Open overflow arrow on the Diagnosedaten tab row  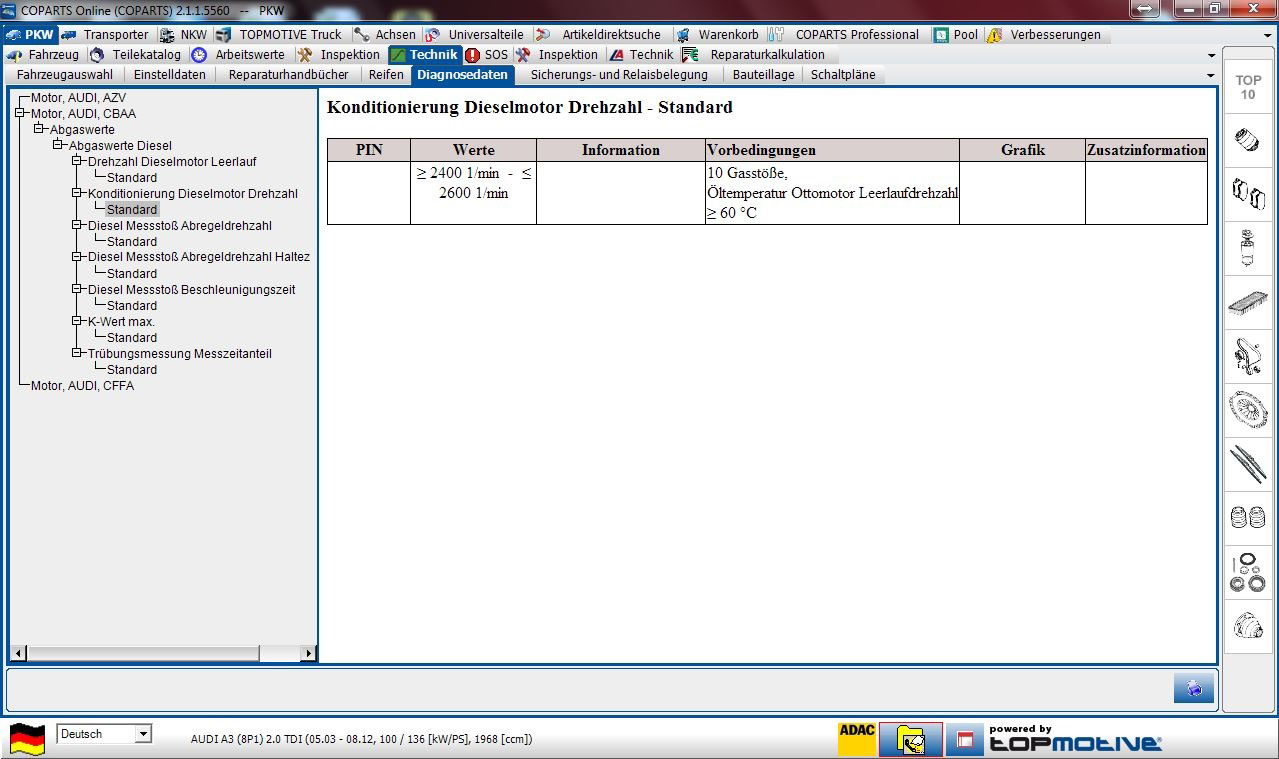pyautogui.click(x=1212, y=76)
